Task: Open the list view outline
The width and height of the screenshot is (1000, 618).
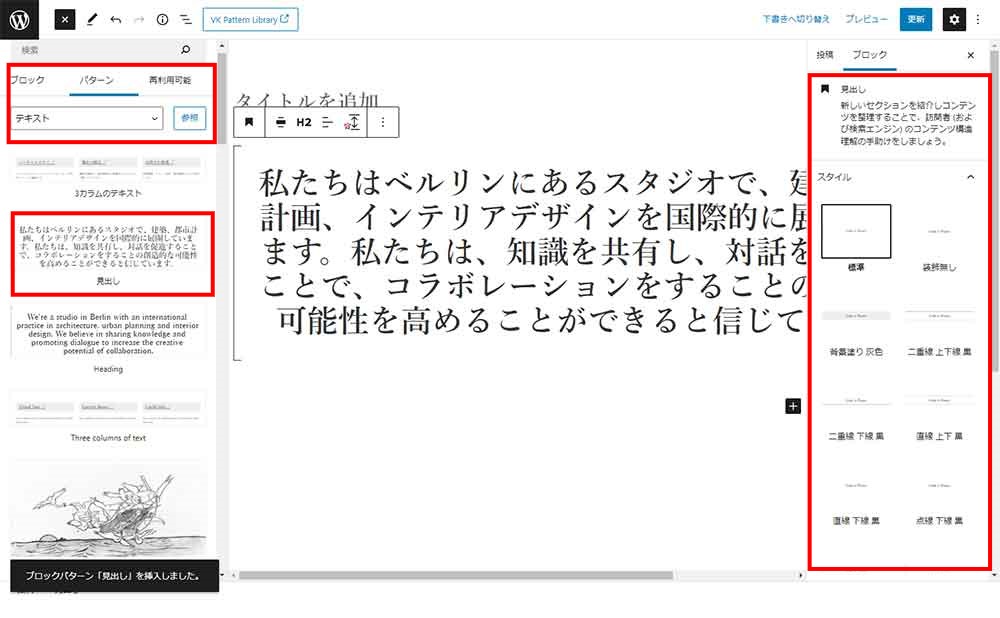Action: [x=186, y=19]
